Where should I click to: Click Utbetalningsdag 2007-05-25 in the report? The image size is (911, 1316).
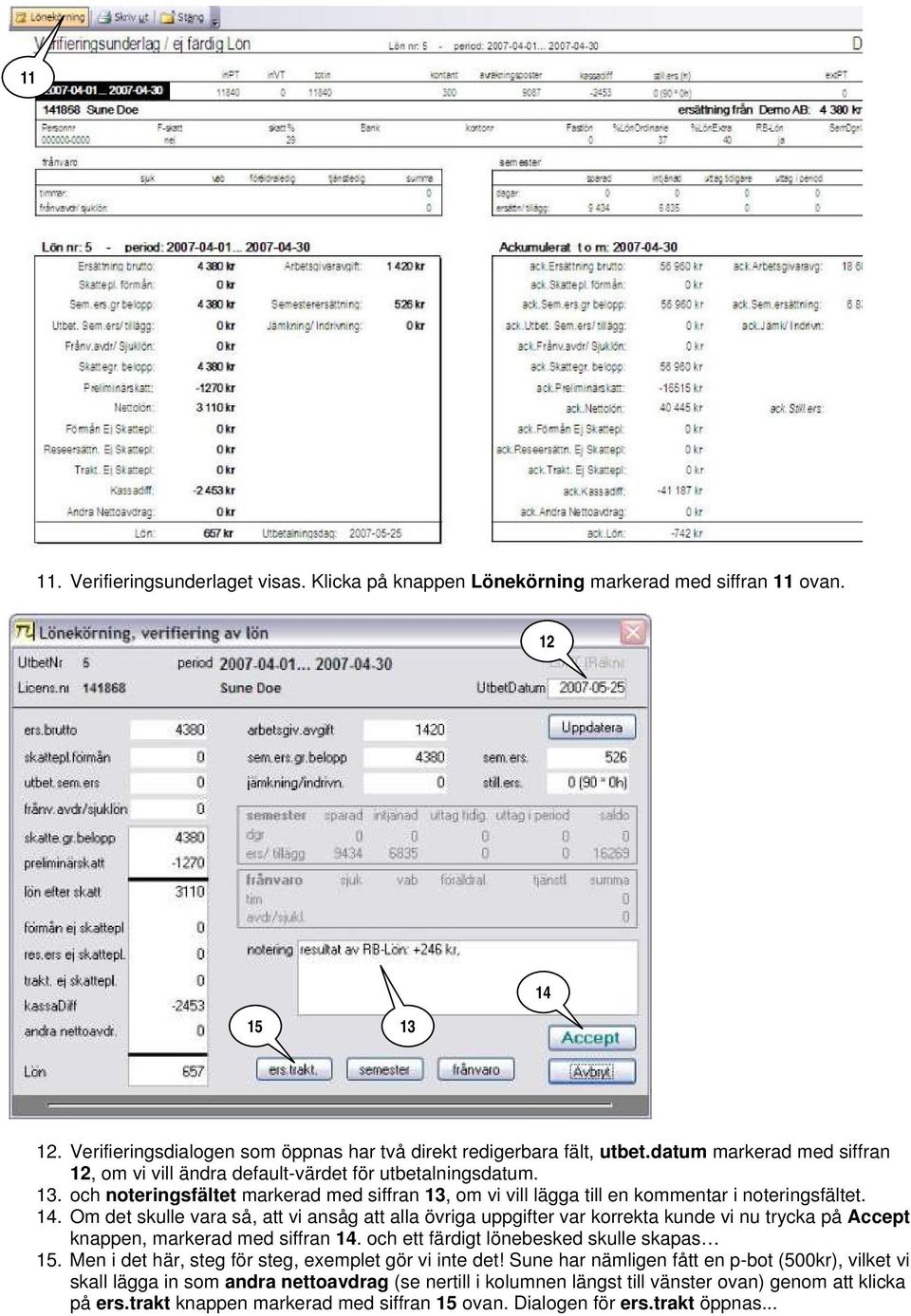(332, 533)
